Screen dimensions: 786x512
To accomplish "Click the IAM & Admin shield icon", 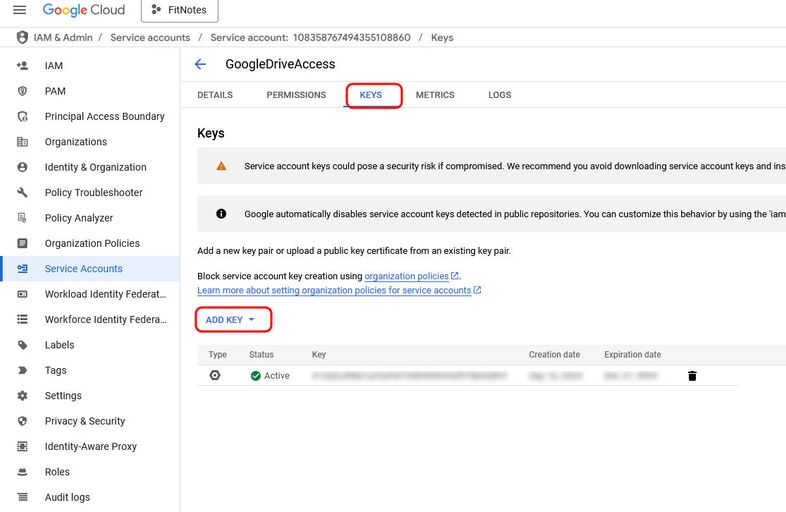I will click(22, 38).
